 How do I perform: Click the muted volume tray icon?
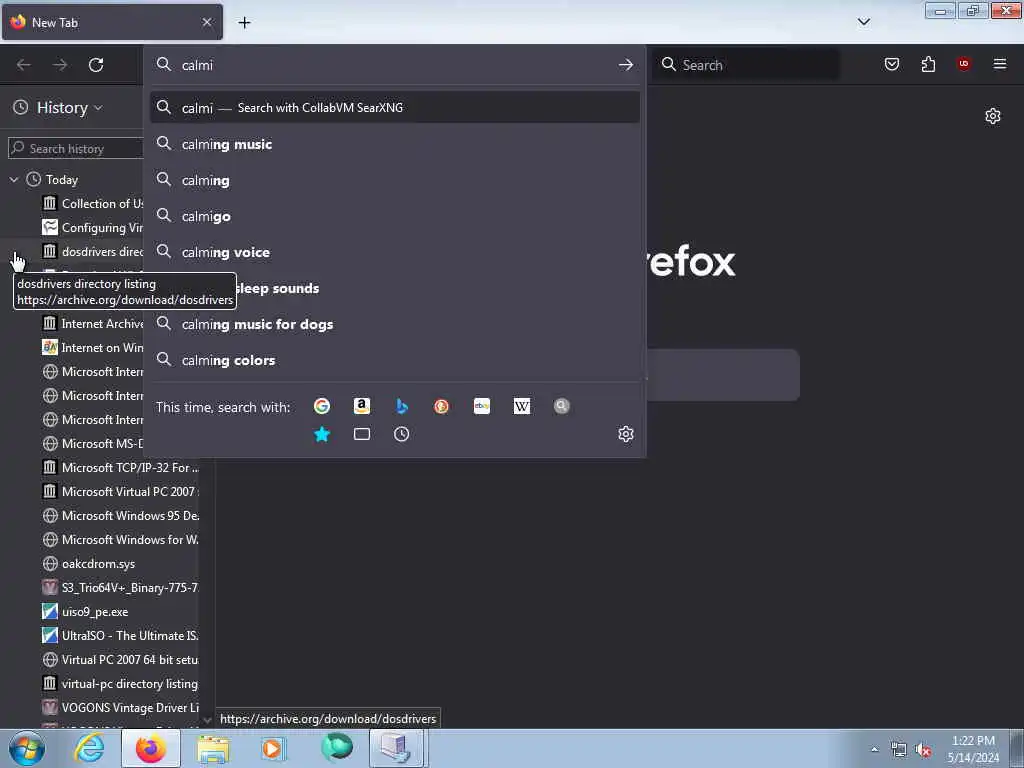tap(923, 750)
